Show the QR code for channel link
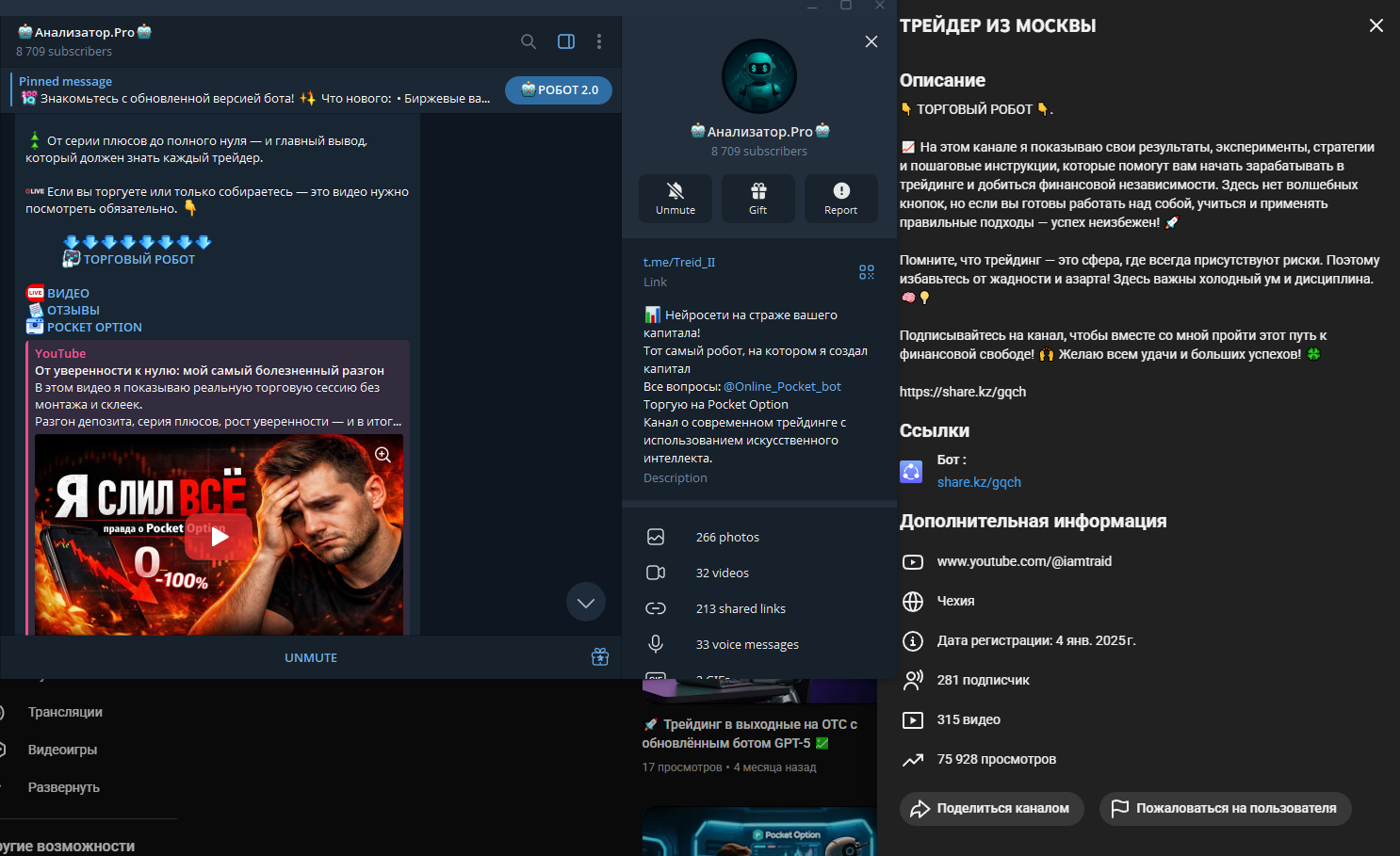 click(867, 272)
